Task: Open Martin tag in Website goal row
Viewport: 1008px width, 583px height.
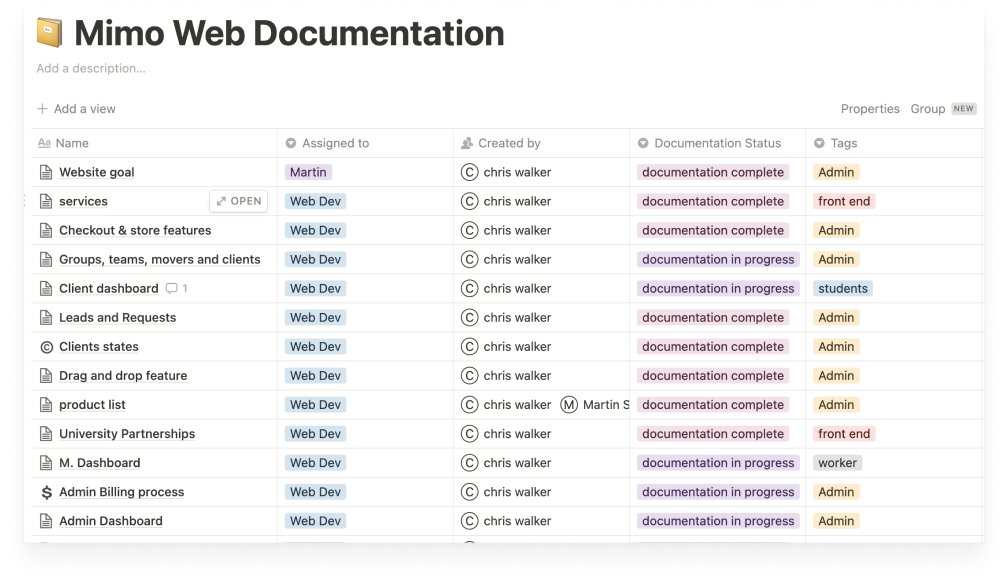Action: coord(308,172)
